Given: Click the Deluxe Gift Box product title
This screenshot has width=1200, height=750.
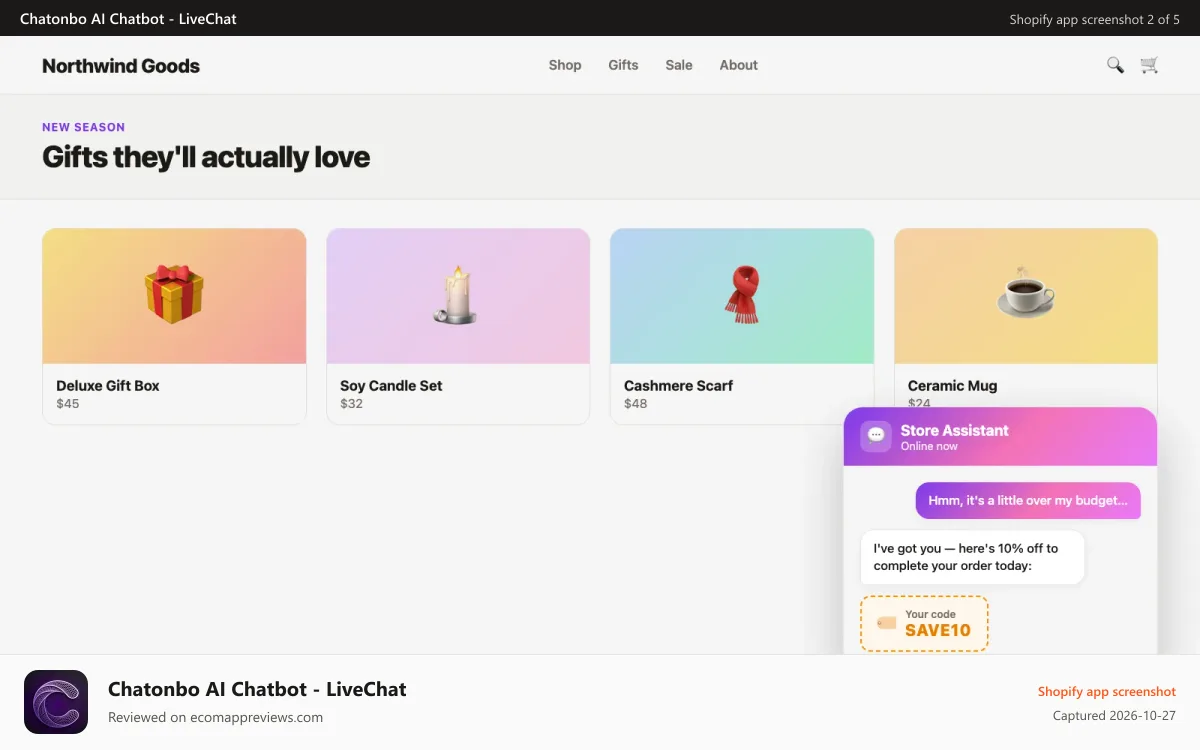Looking at the screenshot, I should (x=108, y=386).
